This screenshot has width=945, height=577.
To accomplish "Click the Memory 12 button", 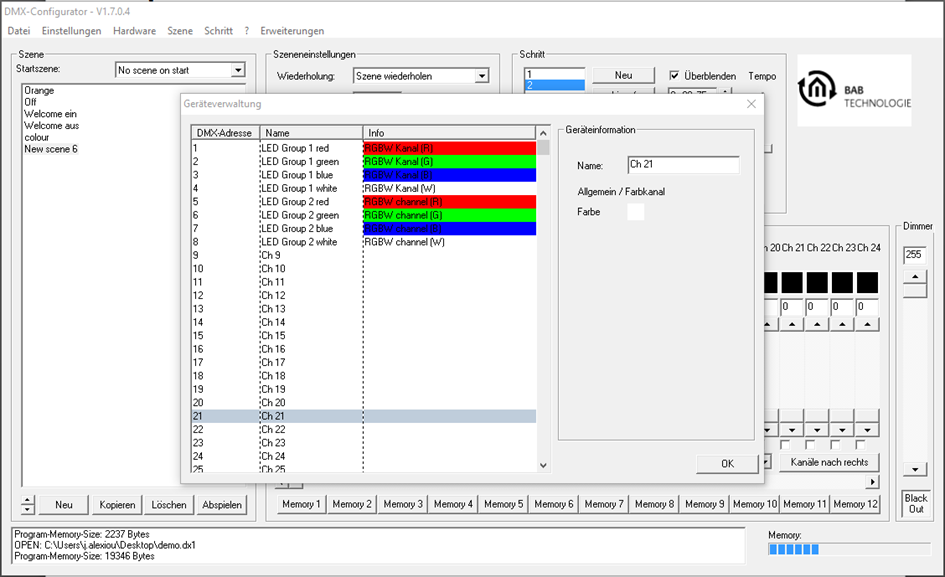I will [855, 504].
